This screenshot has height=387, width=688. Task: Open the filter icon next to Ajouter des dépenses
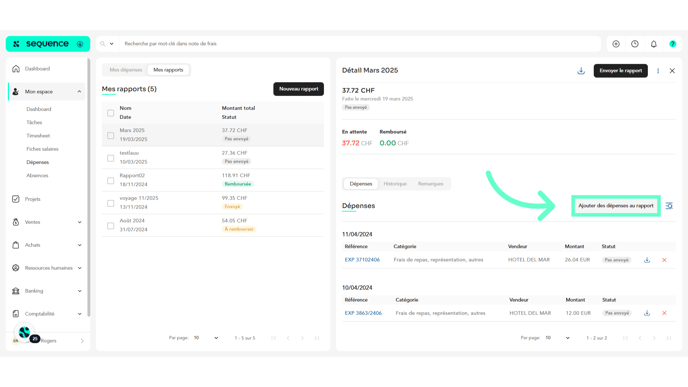669,206
